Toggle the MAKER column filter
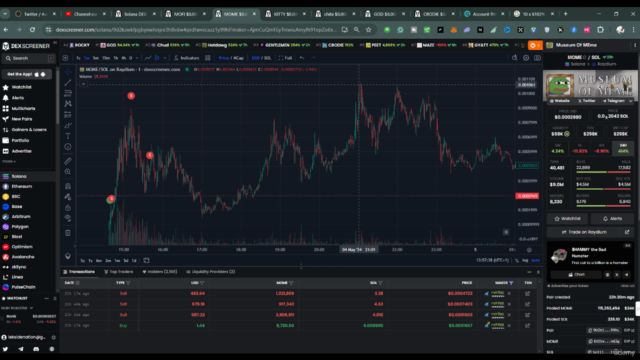The width and height of the screenshot is (640, 360). coord(511,283)
